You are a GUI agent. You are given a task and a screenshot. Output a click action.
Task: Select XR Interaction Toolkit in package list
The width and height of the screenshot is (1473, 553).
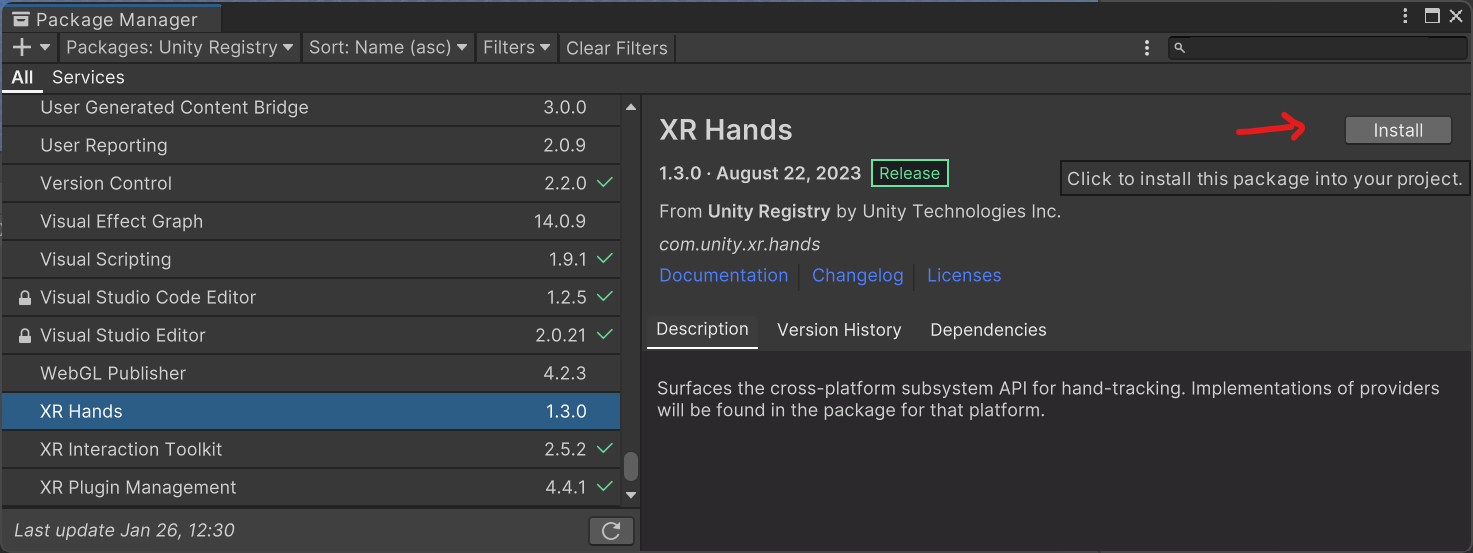[x=131, y=449]
